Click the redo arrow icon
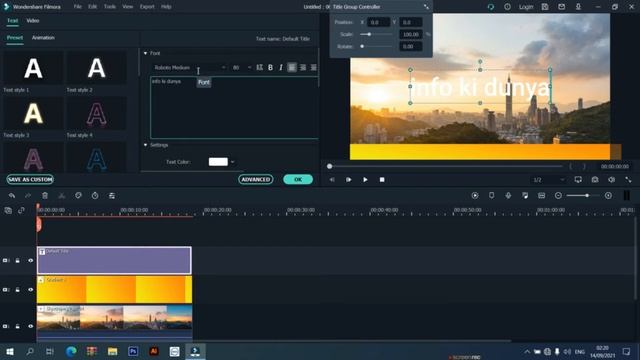Image resolution: width=640 pixels, height=360 pixels. coord(28,196)
